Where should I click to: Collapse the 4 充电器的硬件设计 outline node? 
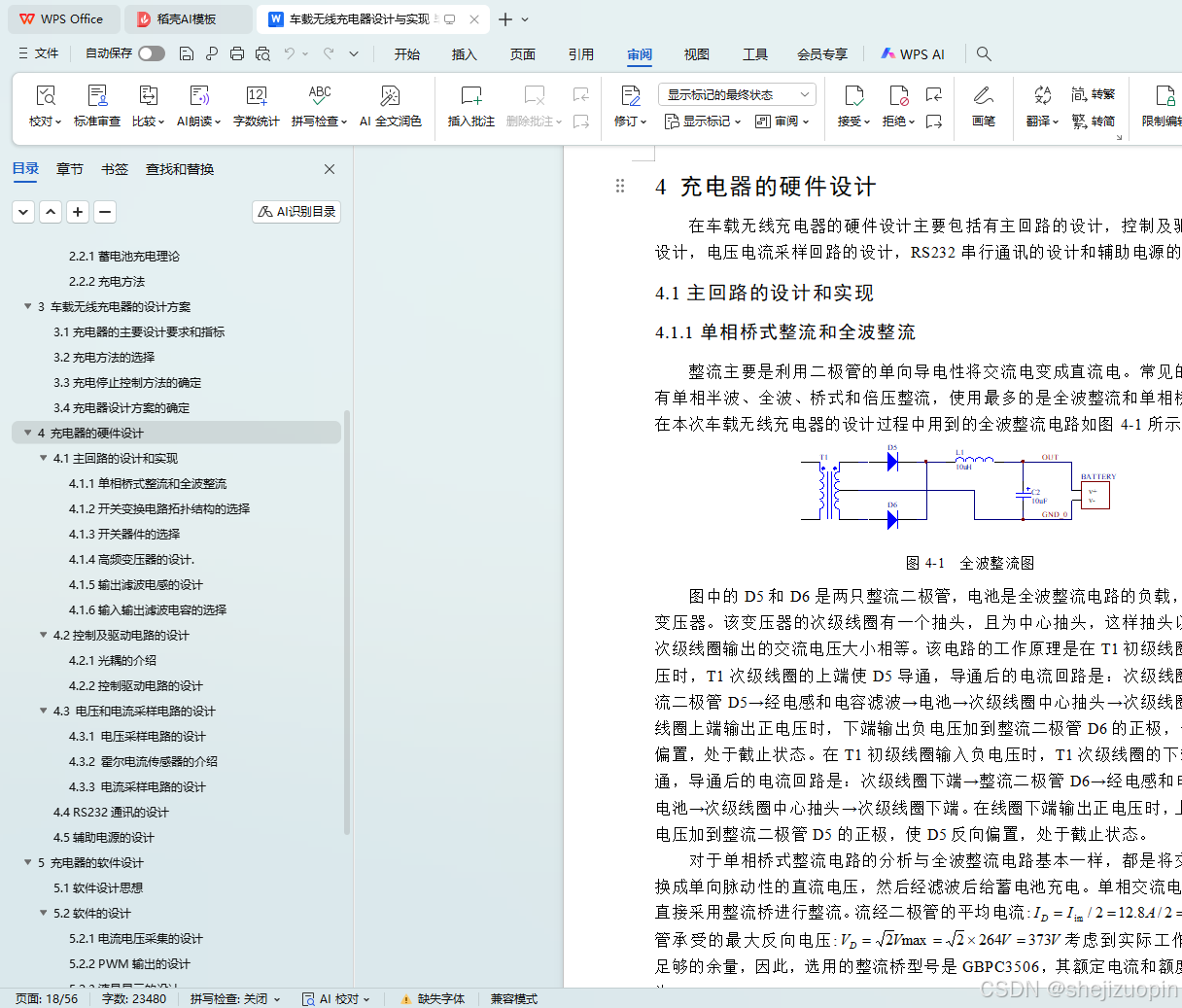pyautogui.click(x=27, y=433)
